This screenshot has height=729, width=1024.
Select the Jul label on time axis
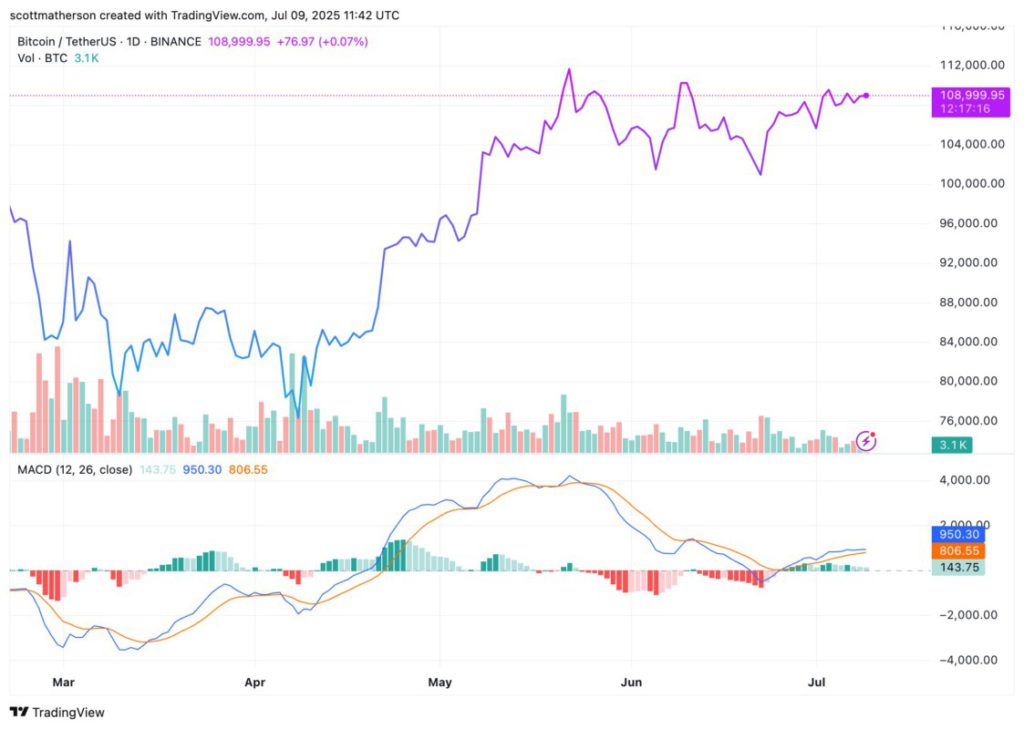pos(816,682)
